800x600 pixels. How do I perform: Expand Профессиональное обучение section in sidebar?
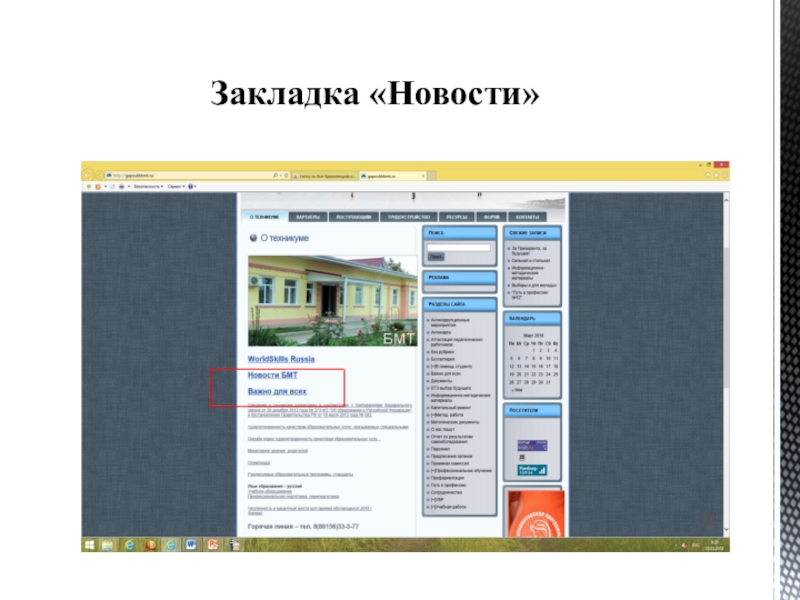pyautogui.click(x=461, y=470)
